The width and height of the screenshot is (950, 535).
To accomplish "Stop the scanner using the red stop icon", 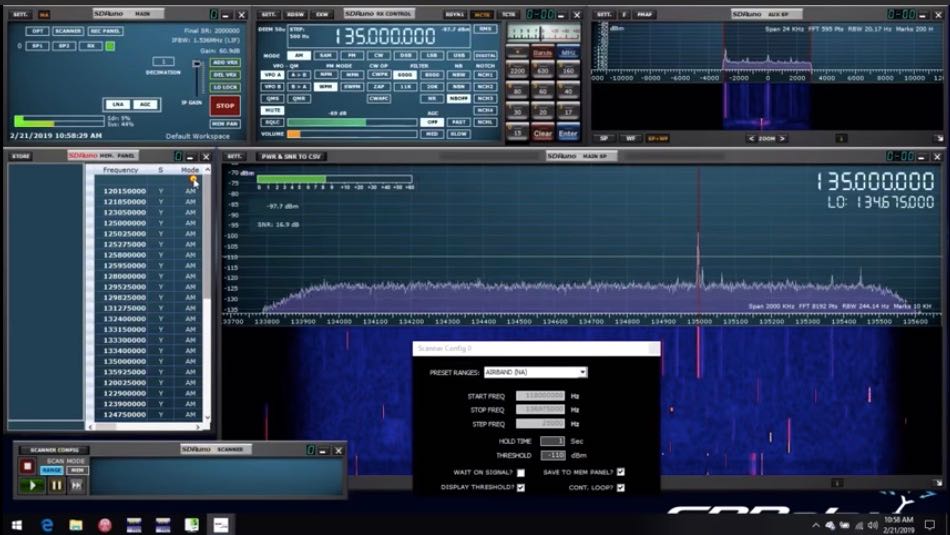I will point(27,466).
